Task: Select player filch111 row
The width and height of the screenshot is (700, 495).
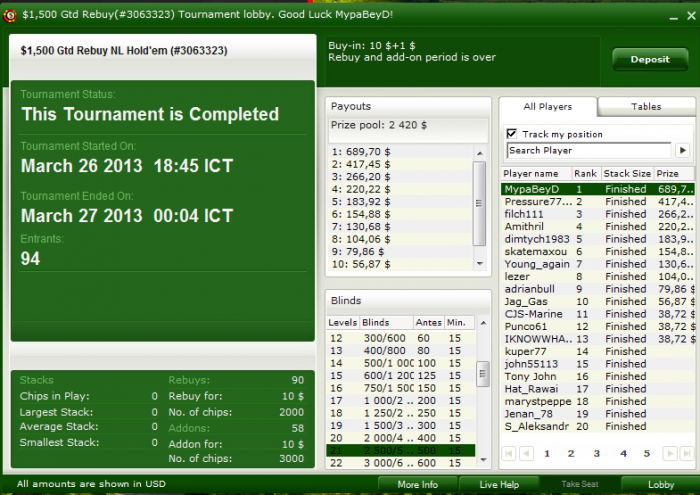Action: (x=598, y=214)
